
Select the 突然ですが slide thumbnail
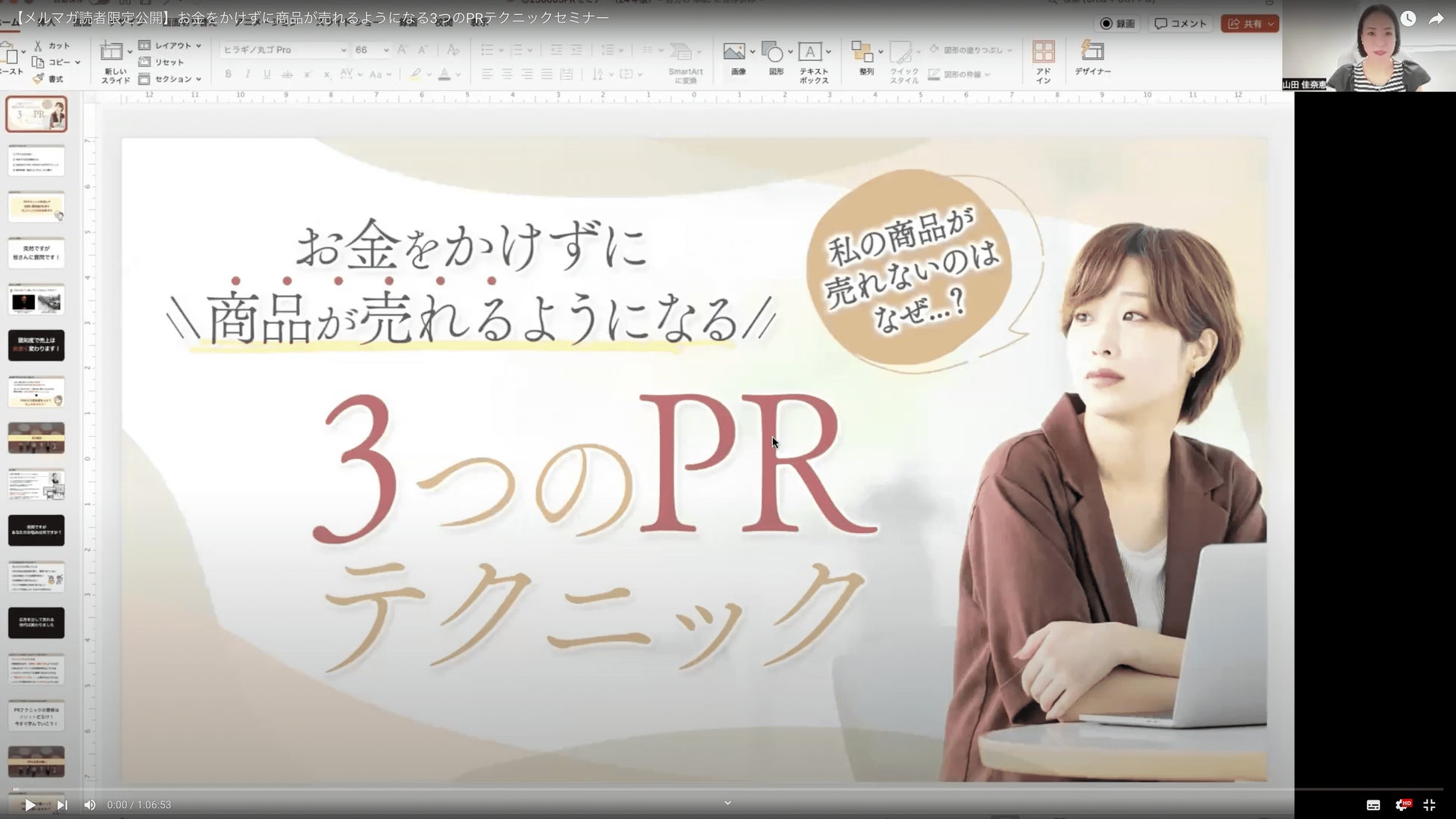click(x=36, y=252)
